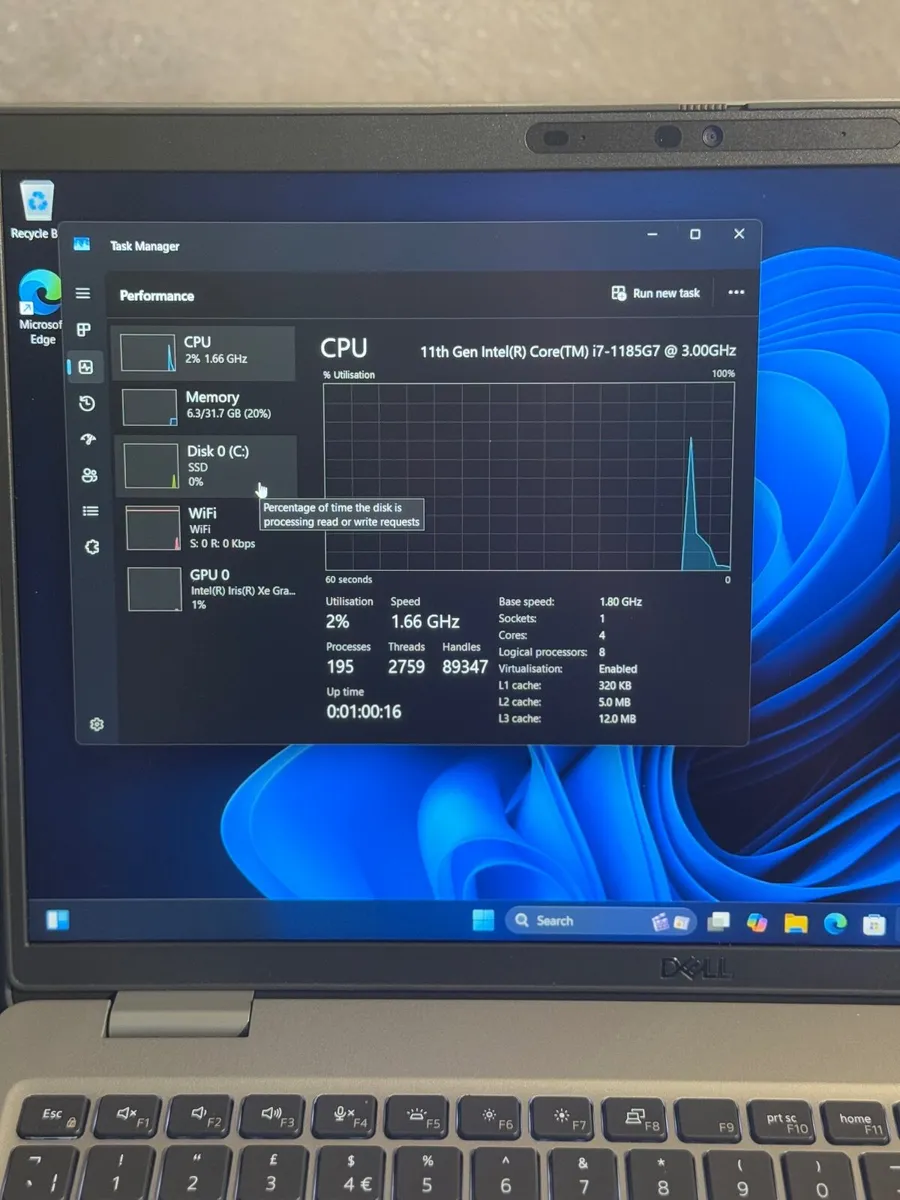The image size is (900, 1200).
Task: Open the Details page list icon
Action: coord(90,511)
